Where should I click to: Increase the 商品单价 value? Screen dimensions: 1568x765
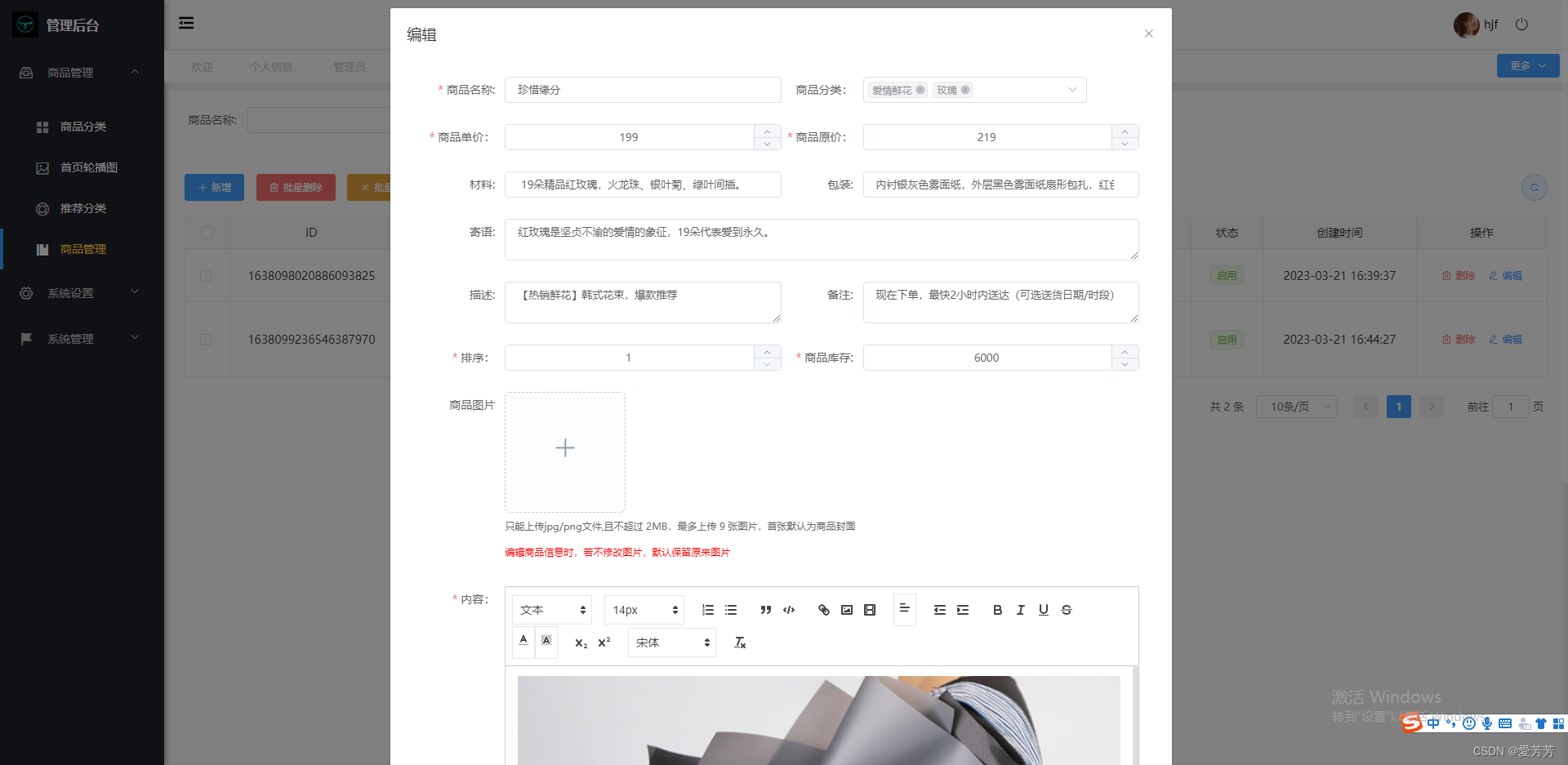click(767, 131)
